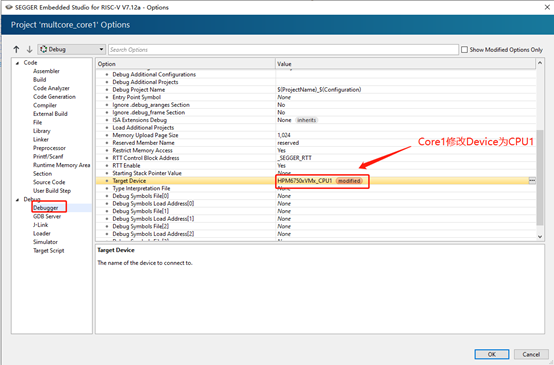
Task: Select Debugger under Debug
Action: tap(46, 208)
